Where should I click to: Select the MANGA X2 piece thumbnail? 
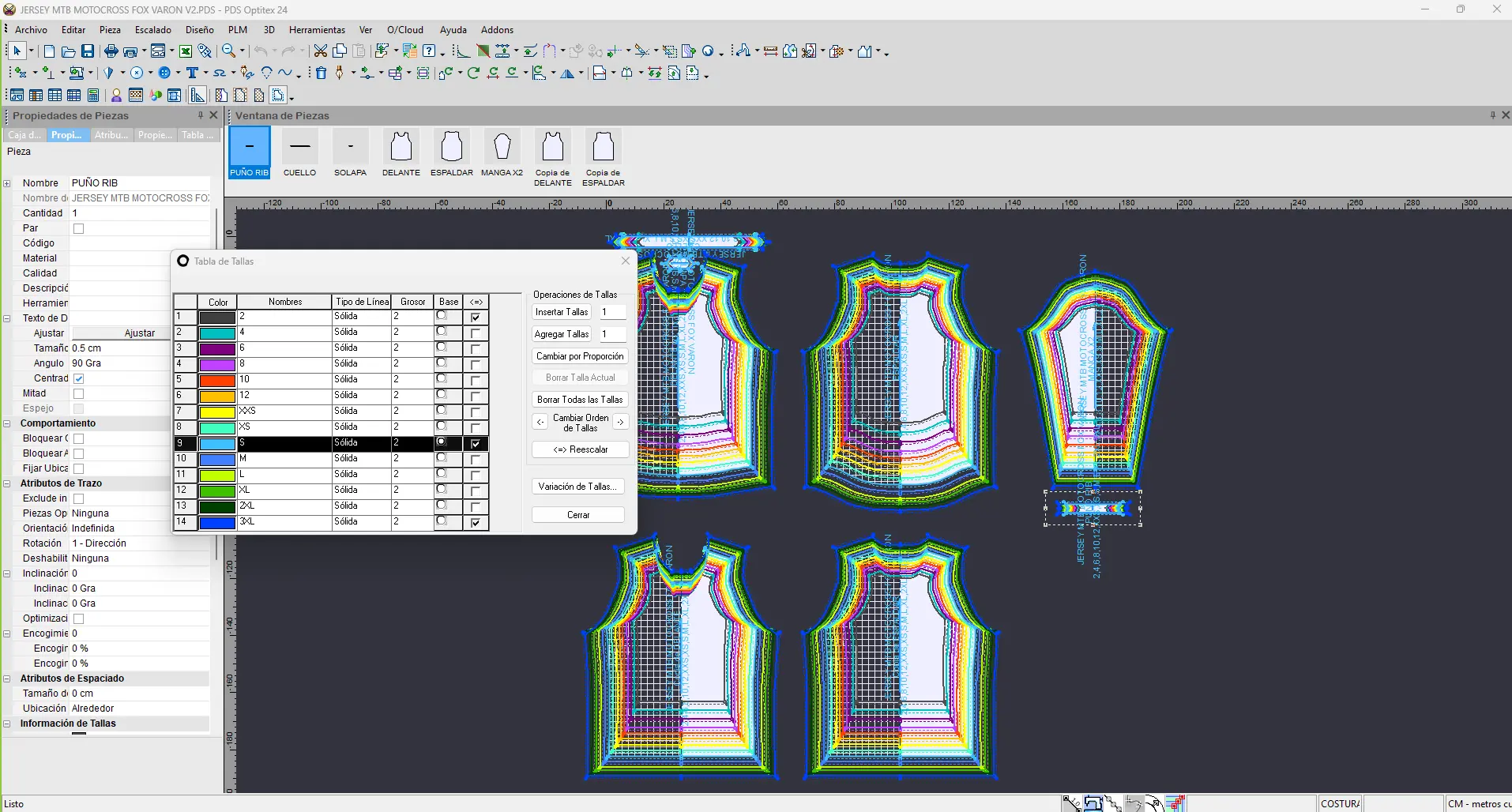pos(502,153)
